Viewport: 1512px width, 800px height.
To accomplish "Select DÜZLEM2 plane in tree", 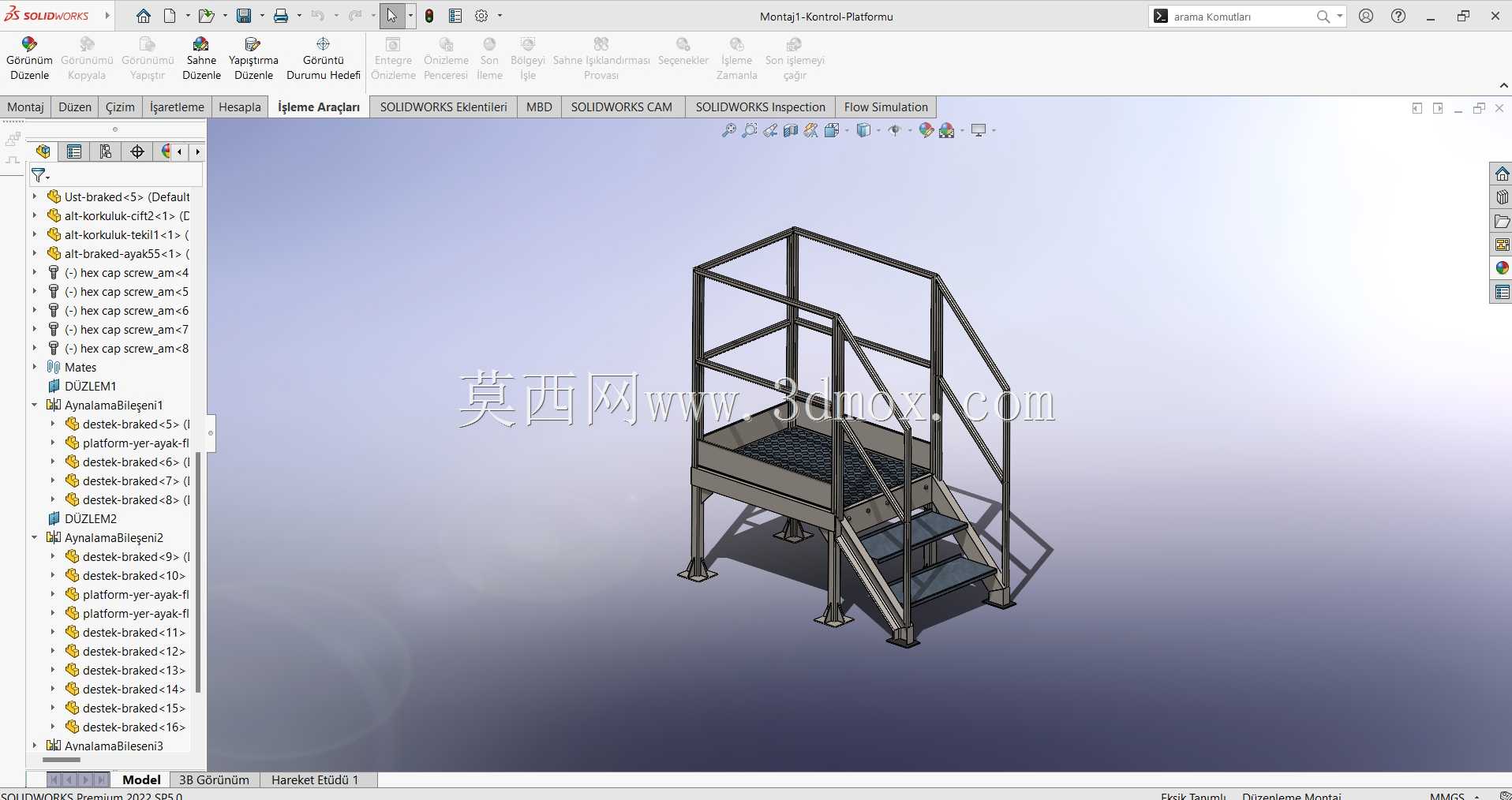I will click(x=91, y=518).
